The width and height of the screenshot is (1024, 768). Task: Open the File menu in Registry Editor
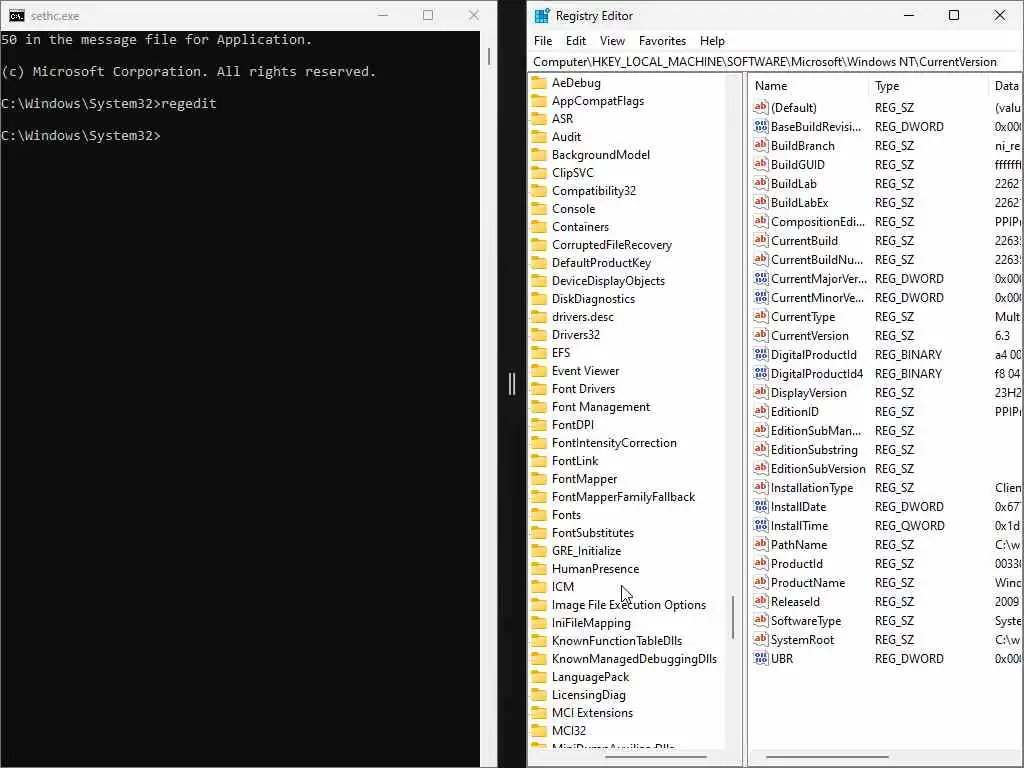(x=543, y=40)
